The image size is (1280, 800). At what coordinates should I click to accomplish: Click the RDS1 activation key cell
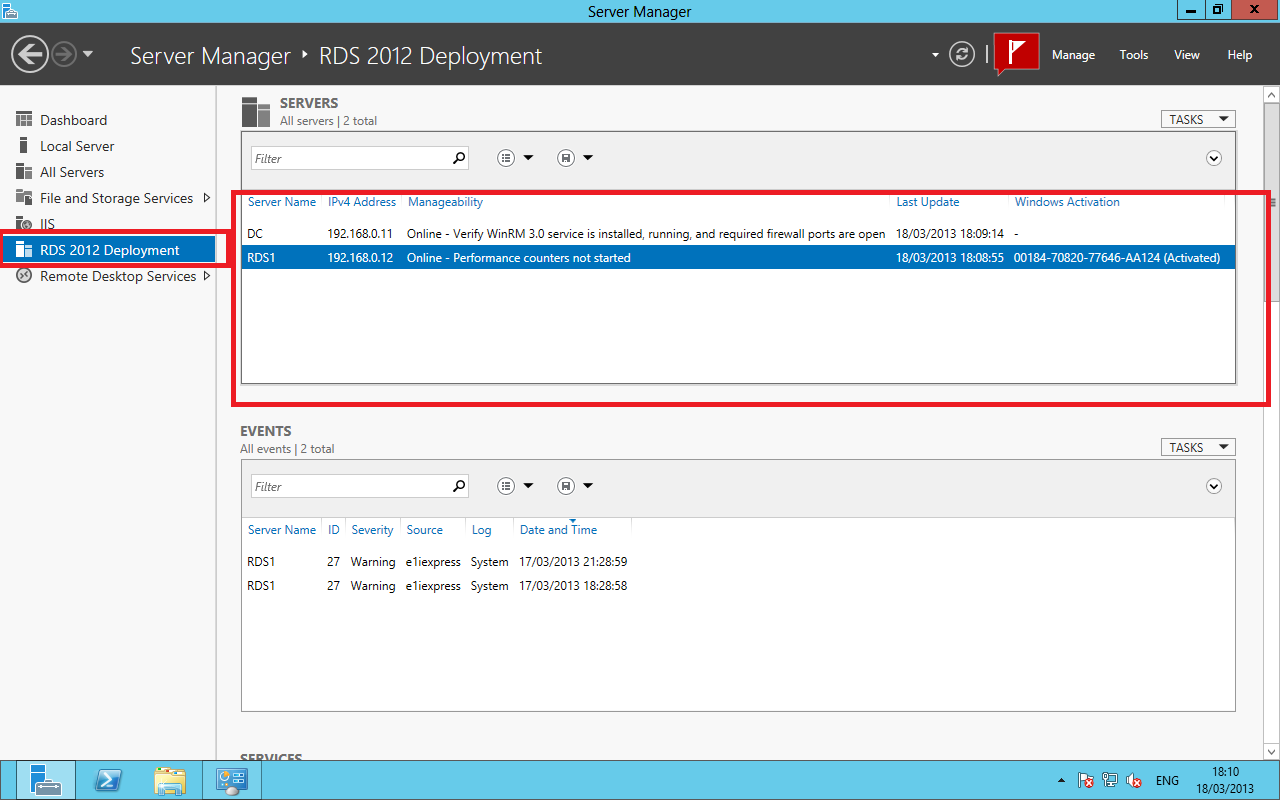pyautogui.click(x=1117, y=258)
